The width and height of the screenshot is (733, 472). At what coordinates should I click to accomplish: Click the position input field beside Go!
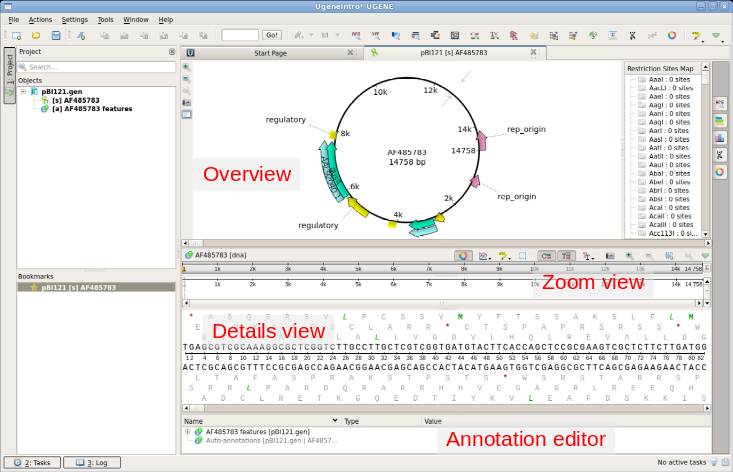[x=240, y=35]
